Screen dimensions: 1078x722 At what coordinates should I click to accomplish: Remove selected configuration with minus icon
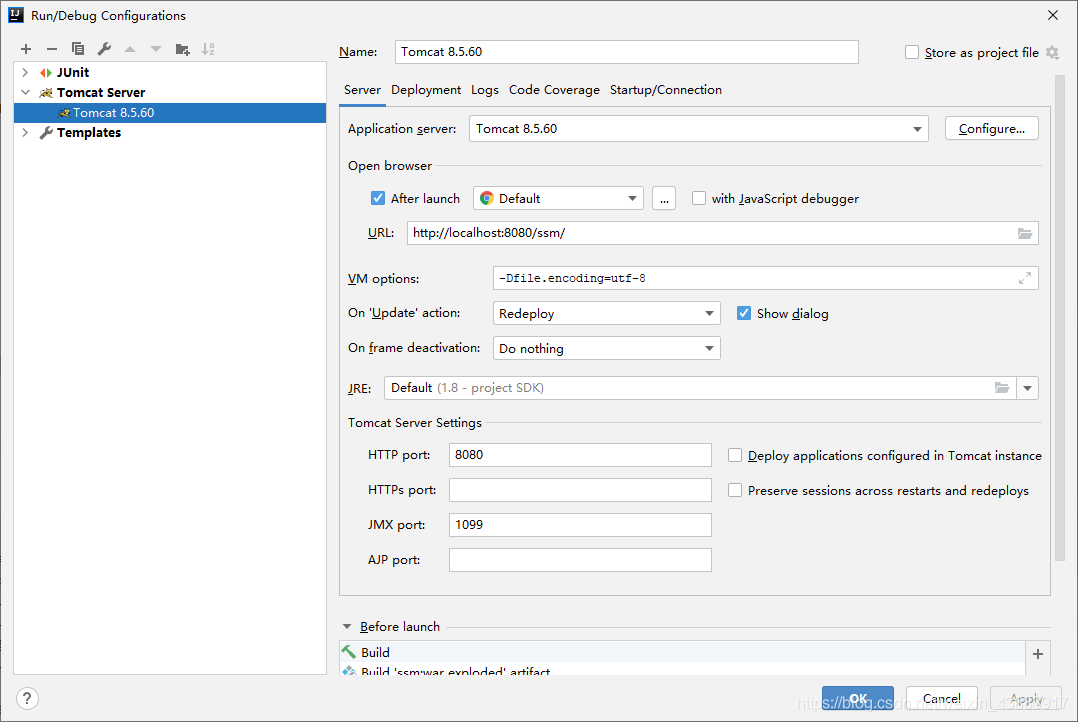coord(52,49)
